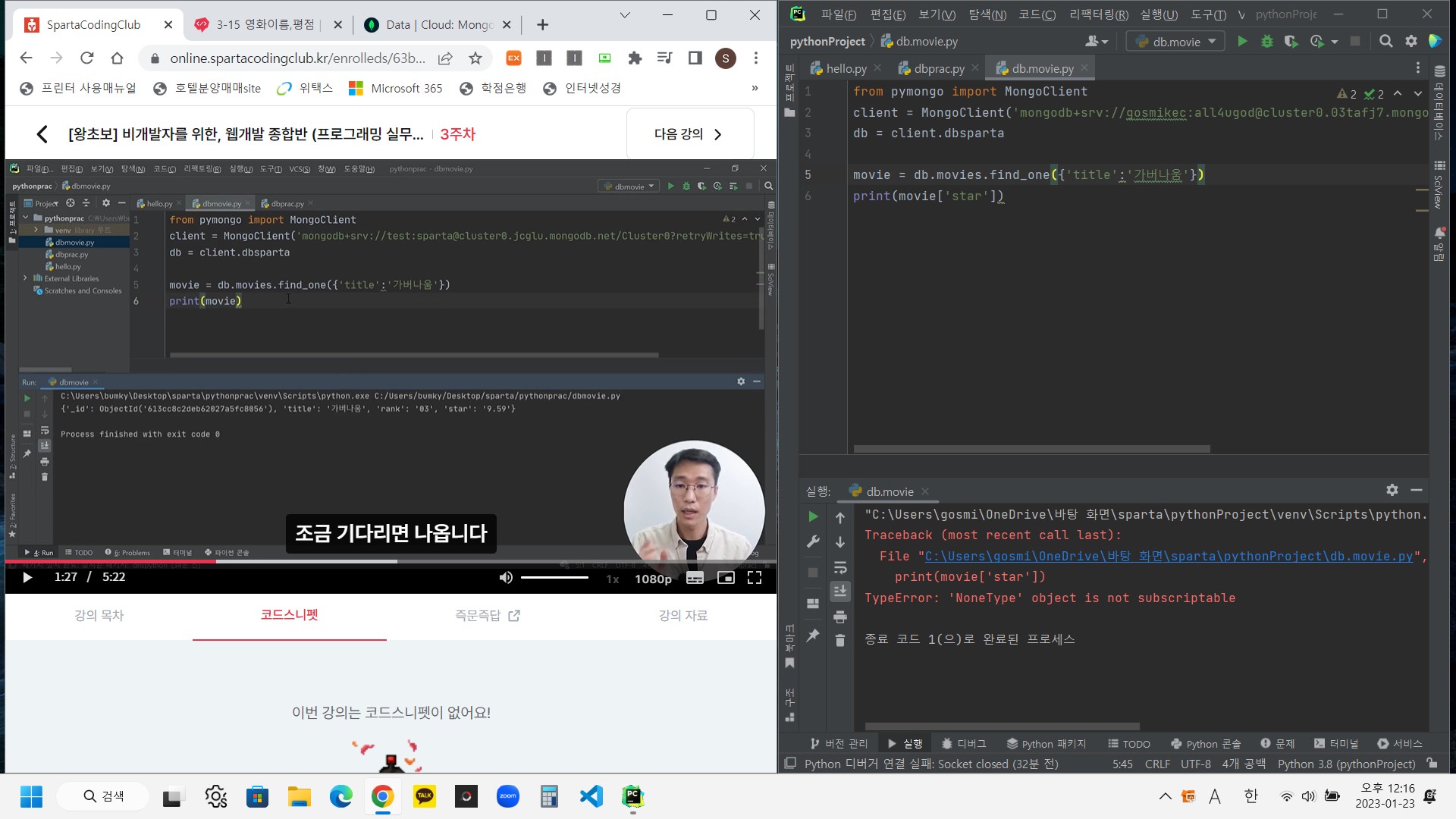Screen dimensions: 1456x819
Task: Open the user account dropdown in PyCharm toolbar
Action: point(1097,42)
